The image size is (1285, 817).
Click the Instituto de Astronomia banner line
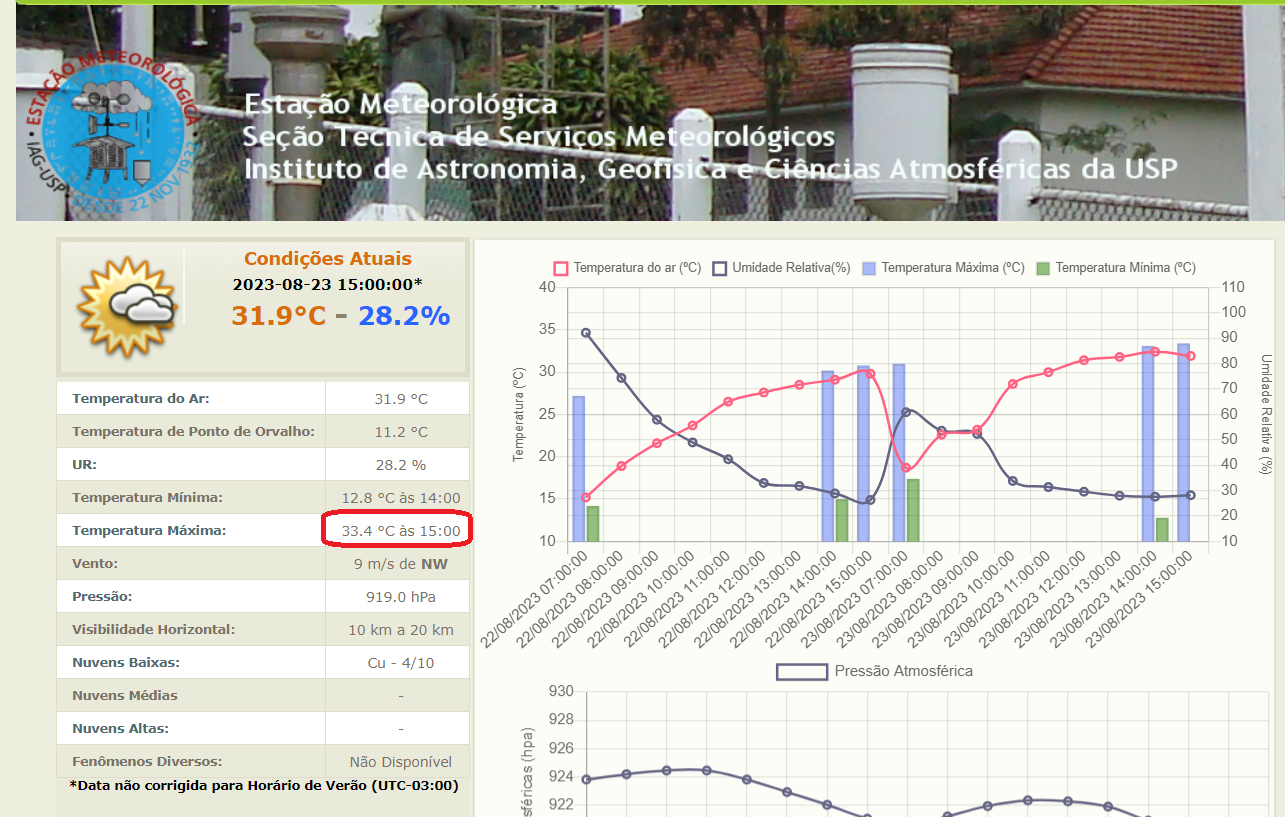[x=711, y=168]
